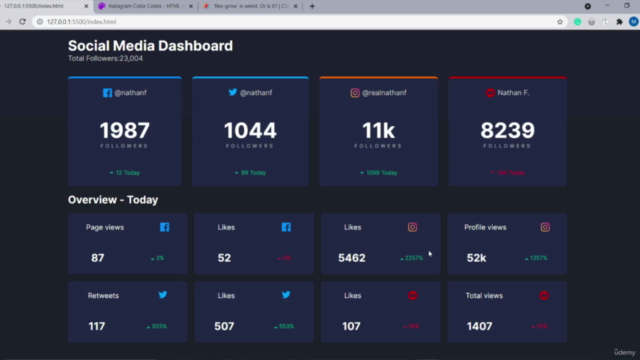Close the flex-grow is weird tab
This screenshot has height=360, width=640.
[296, 6]
